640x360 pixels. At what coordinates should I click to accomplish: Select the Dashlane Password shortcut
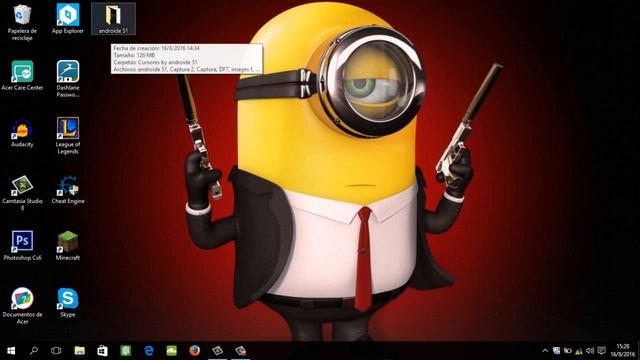(x=68, y=79)
